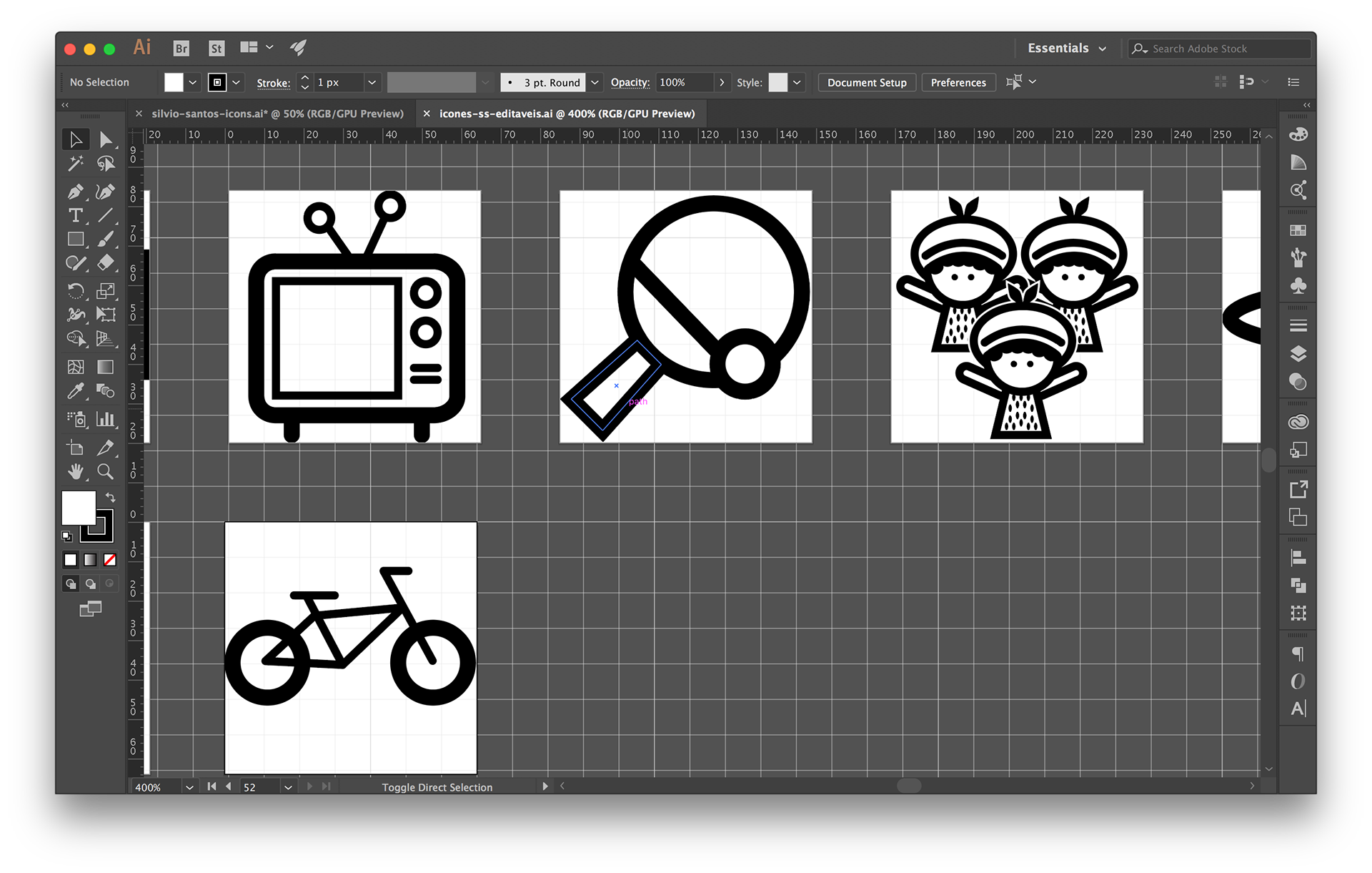Click the Stroke panel link
Image resolution: width=1372 pixels, height=873 pixels.
coord(274,83)
